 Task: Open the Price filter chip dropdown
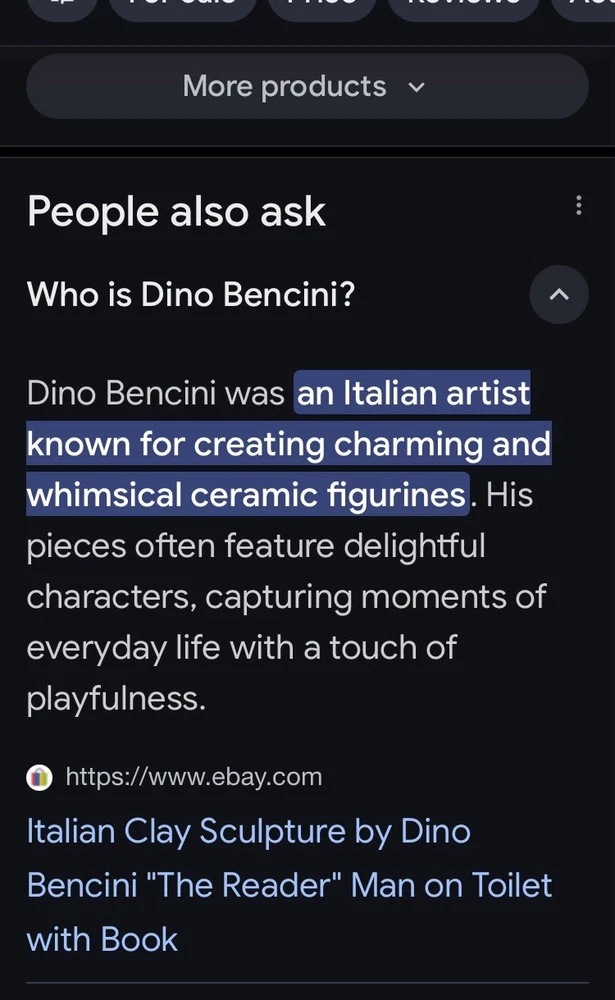pyautogui.click(x=322, y=5)
